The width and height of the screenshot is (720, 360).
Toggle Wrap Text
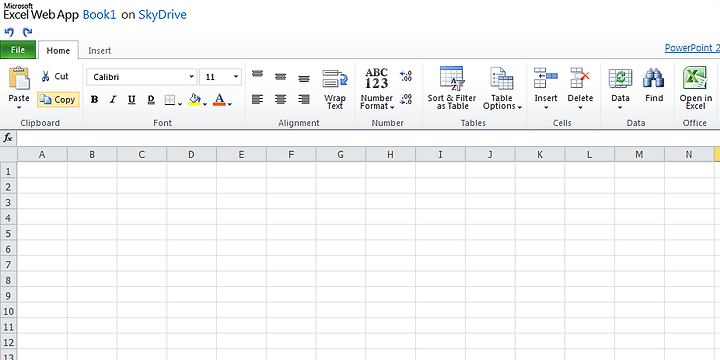(335, 90)
